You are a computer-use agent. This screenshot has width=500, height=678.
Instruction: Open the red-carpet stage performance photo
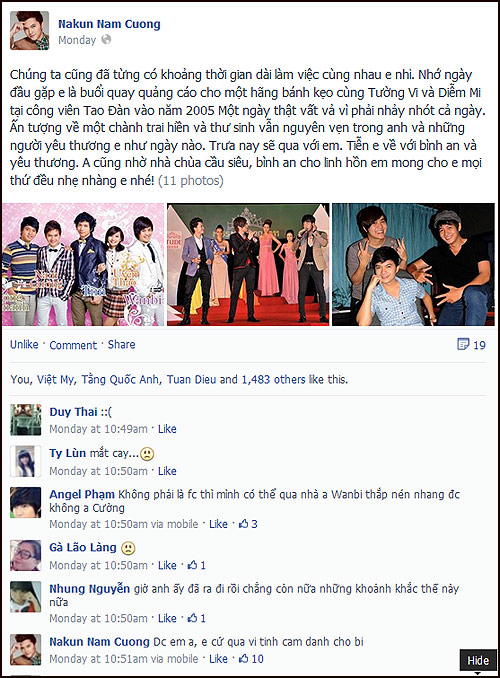248,264
